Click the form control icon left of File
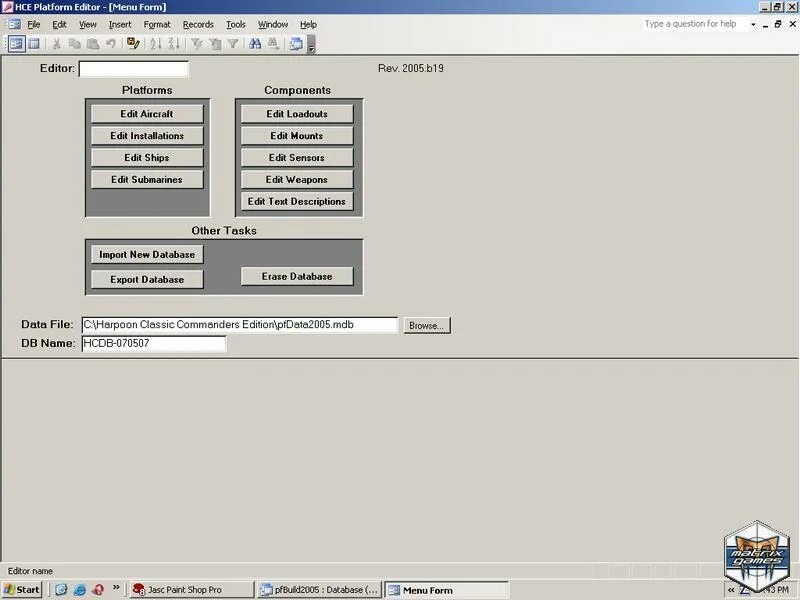The width and height of the screenshot is (800, 600). click(14, 24)
